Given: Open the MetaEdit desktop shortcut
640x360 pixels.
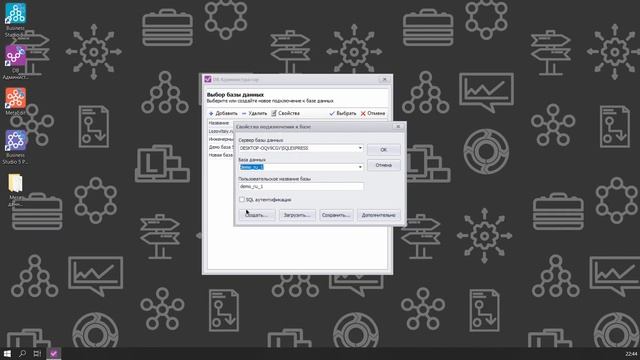Looking at the screenshot, I should coord(16,101).
